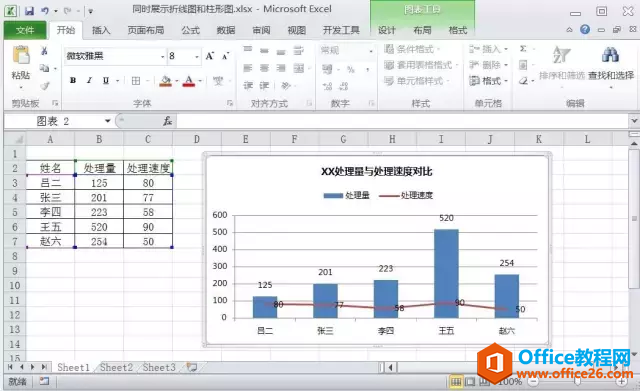Click the Clear eraser icon
Screen dimensions: 640x391
(523, 81)
